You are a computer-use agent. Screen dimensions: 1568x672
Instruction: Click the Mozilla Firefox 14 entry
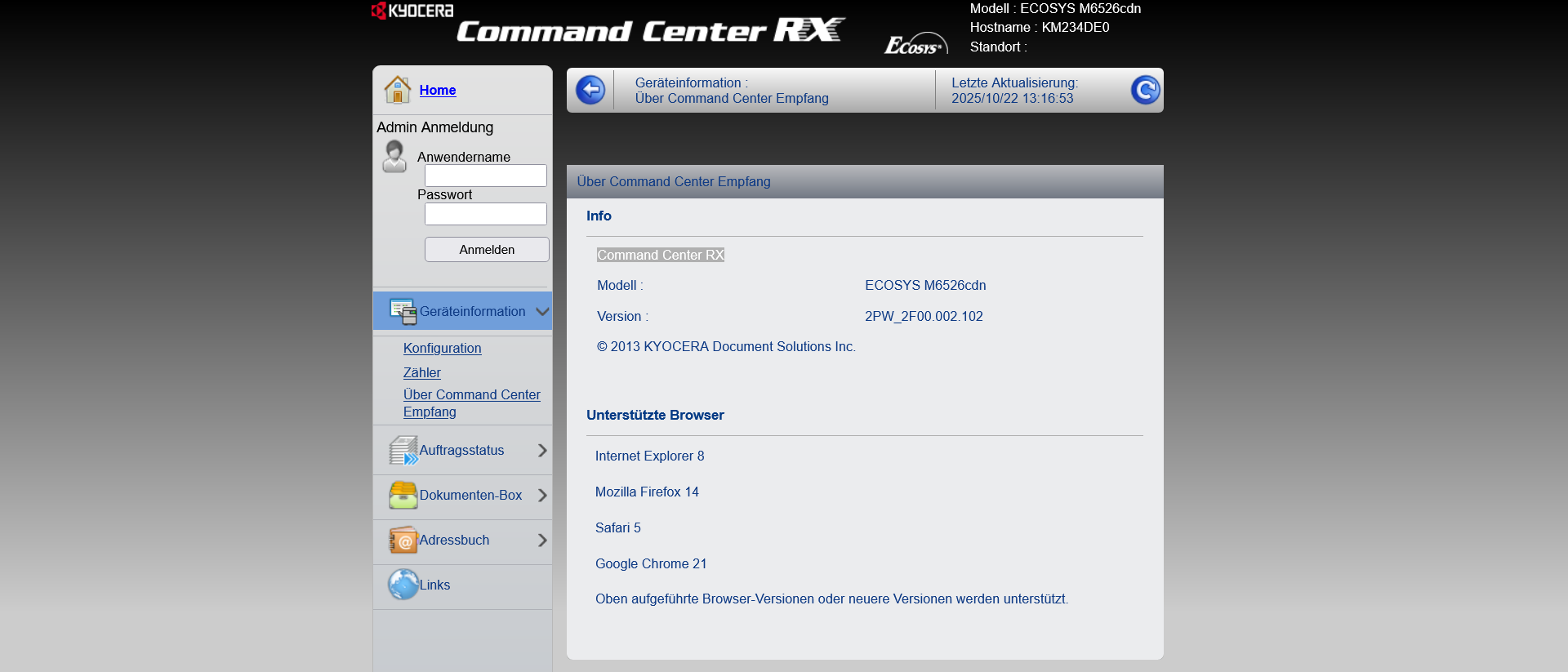point(647,492)
